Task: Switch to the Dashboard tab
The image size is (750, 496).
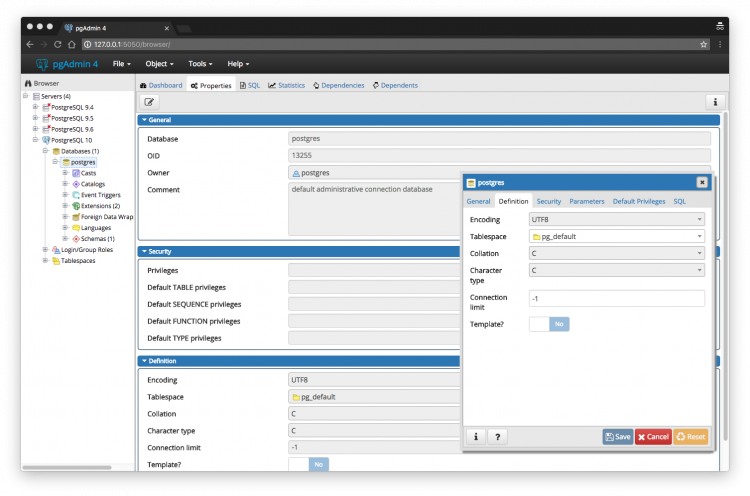Action: tap(161, 86)
